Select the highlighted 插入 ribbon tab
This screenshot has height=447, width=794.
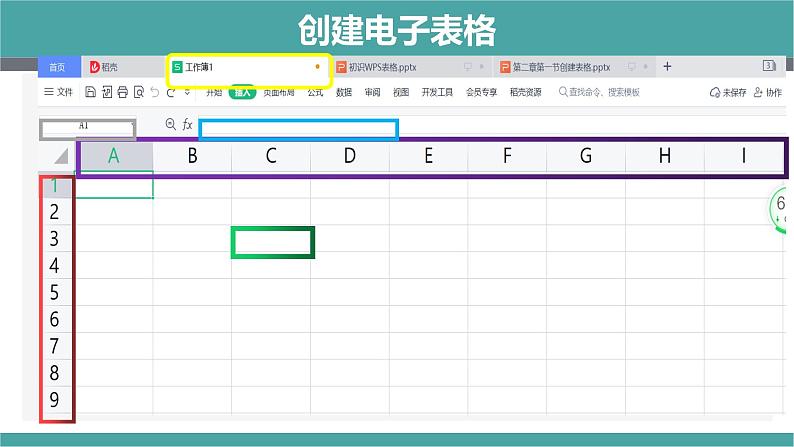242,92
